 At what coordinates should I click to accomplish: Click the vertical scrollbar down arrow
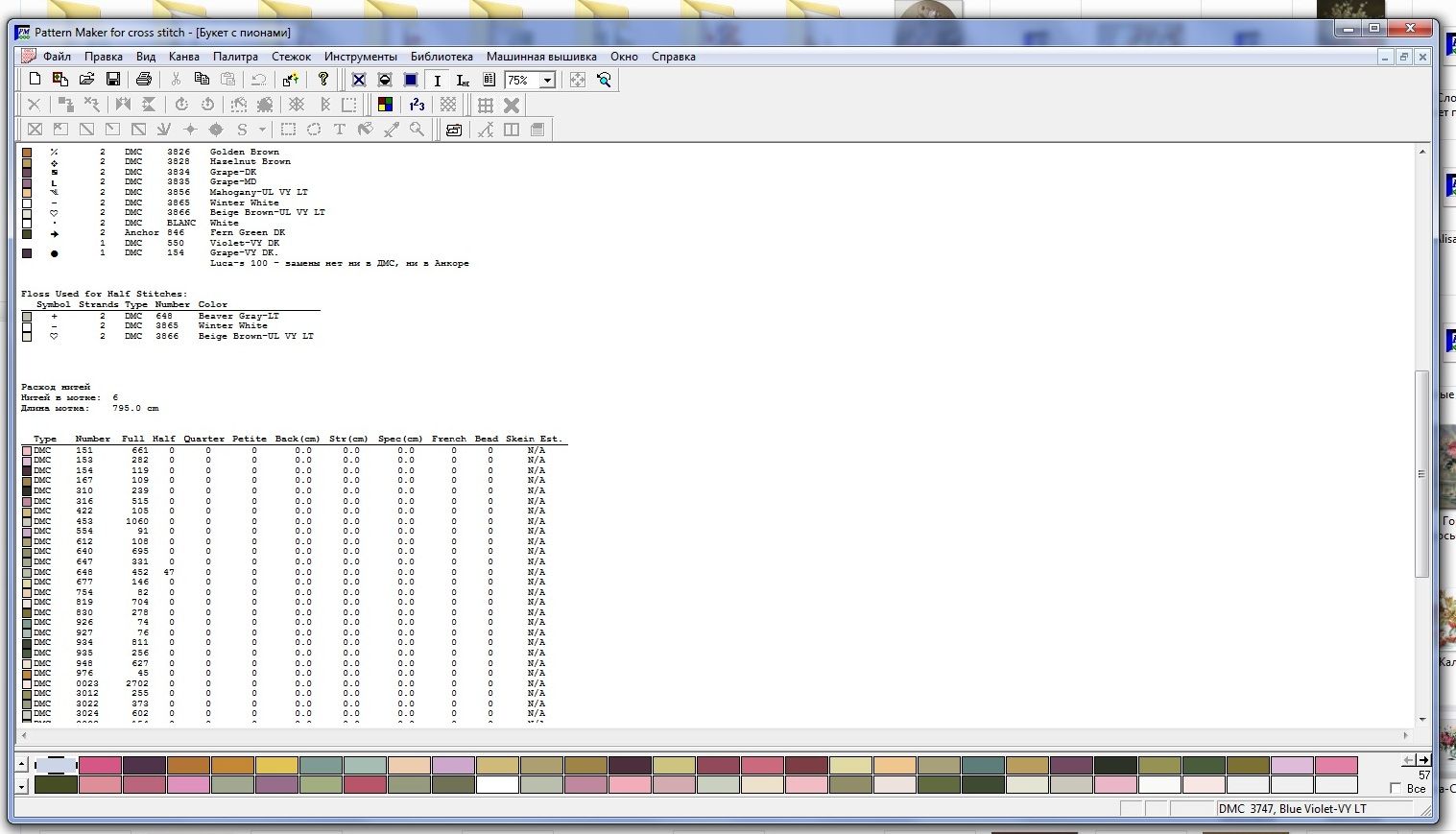(1422, 719)
